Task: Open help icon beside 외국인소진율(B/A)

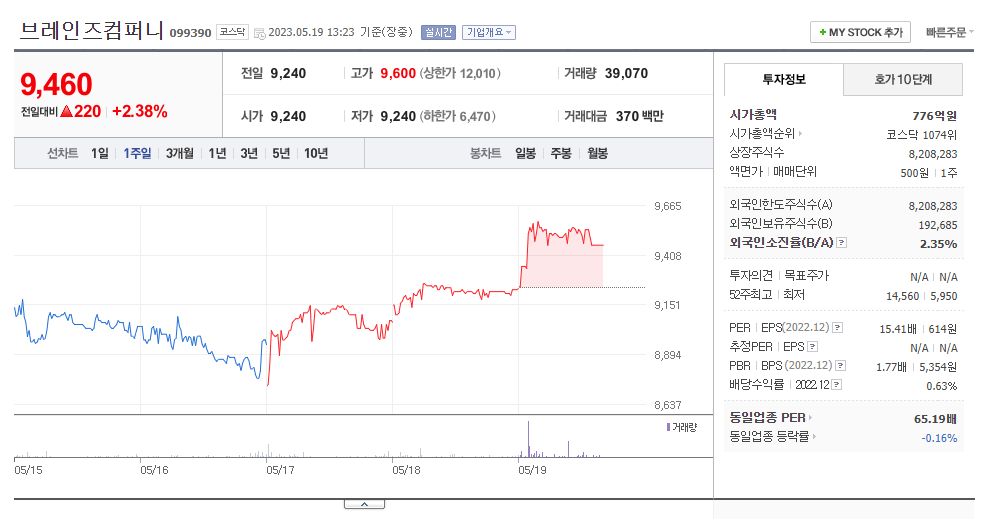Action: (841, 242)
